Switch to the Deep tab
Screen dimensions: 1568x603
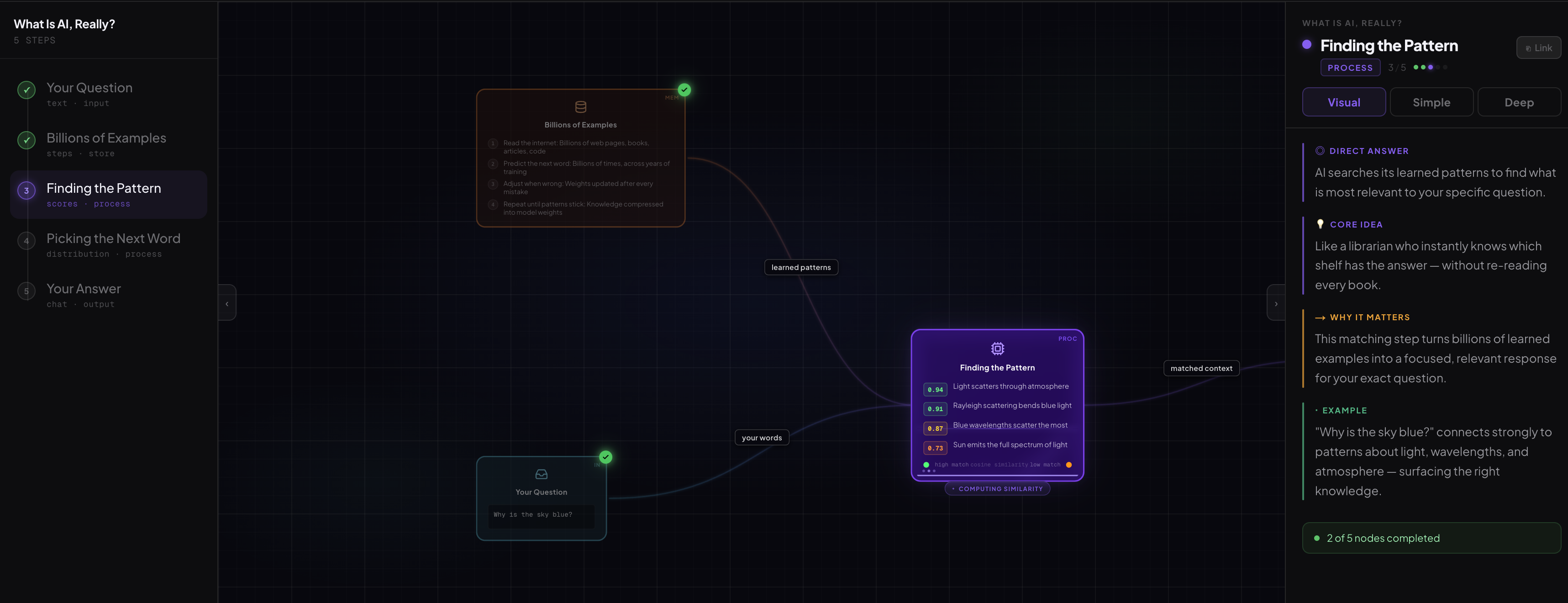1519,102
